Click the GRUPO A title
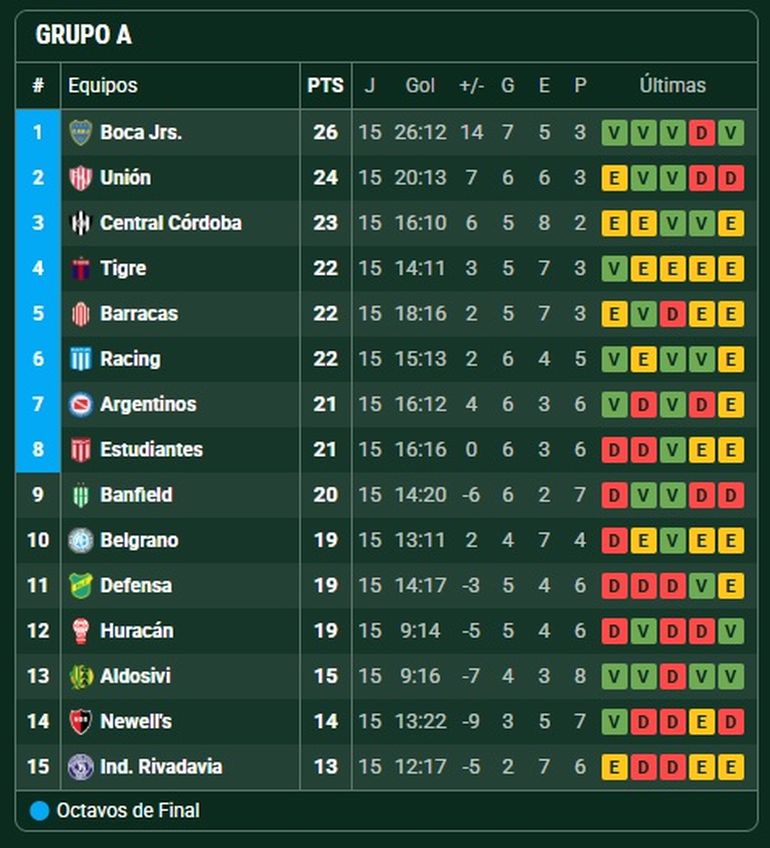The height and width of the screenshot is (848, 770). click(x=84, y=35)
